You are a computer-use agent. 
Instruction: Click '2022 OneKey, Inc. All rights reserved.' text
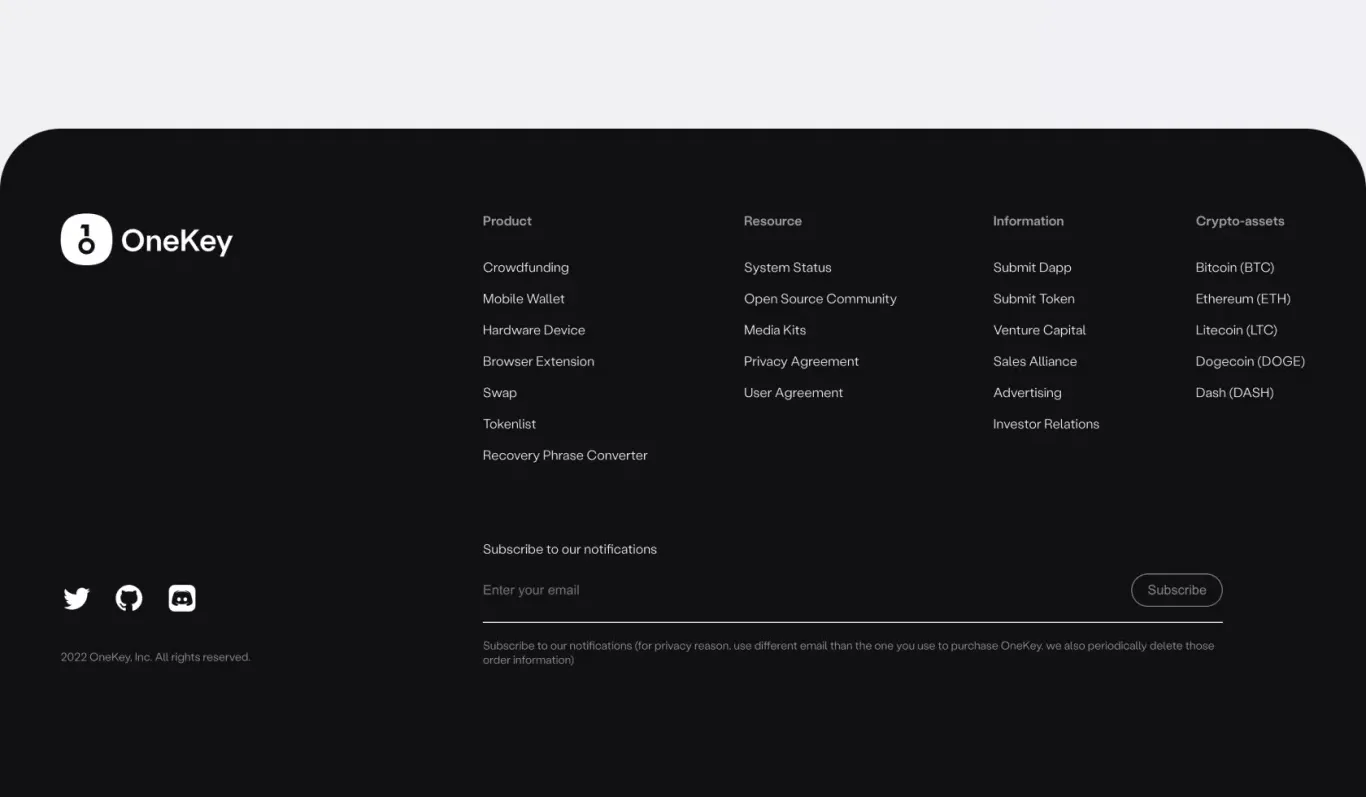click(x=155, y=657)
